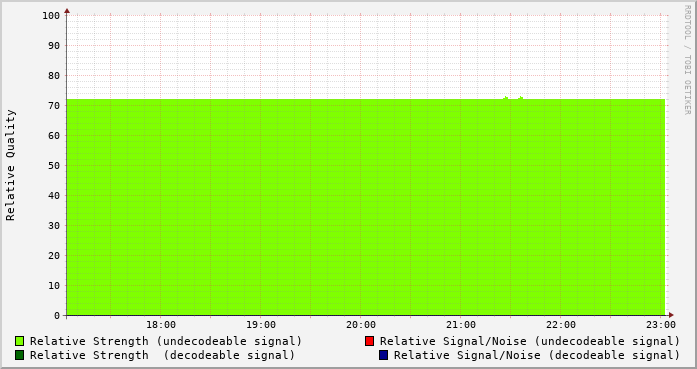Click the dark green decodeable strength legend swatch

tap(20, 355)
